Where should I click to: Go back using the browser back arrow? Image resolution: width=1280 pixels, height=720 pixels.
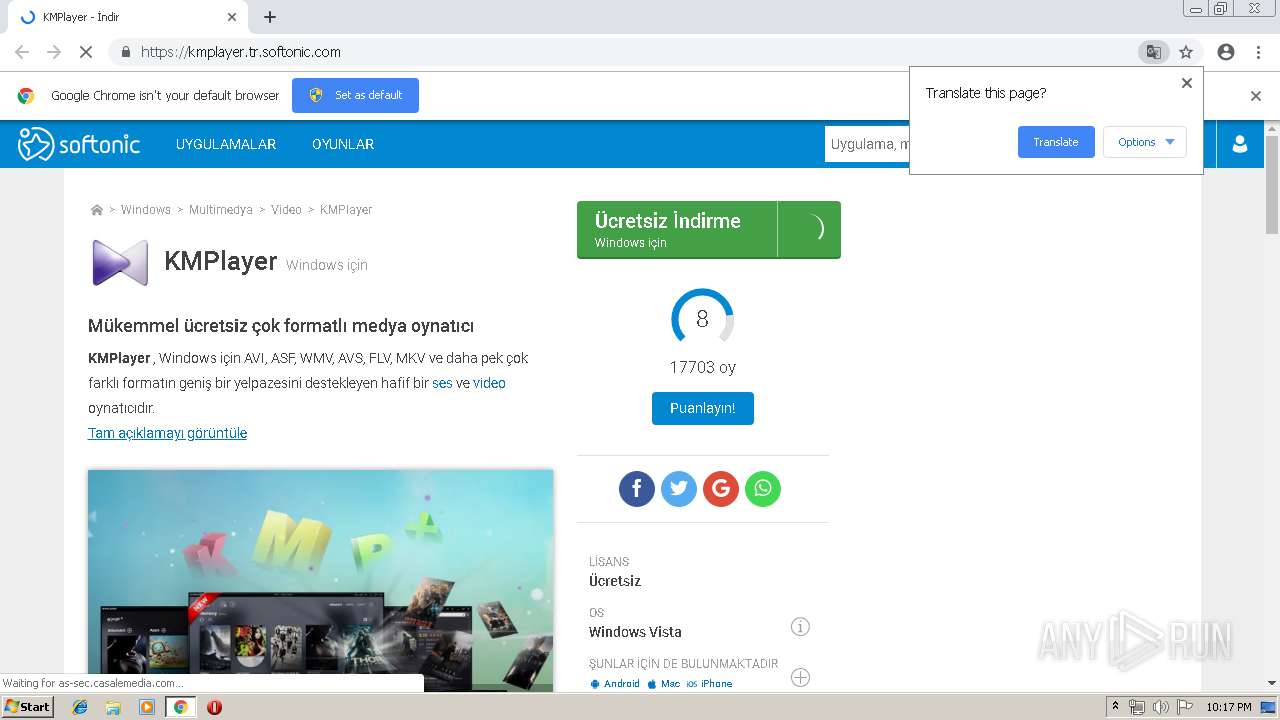pos(22,52)
